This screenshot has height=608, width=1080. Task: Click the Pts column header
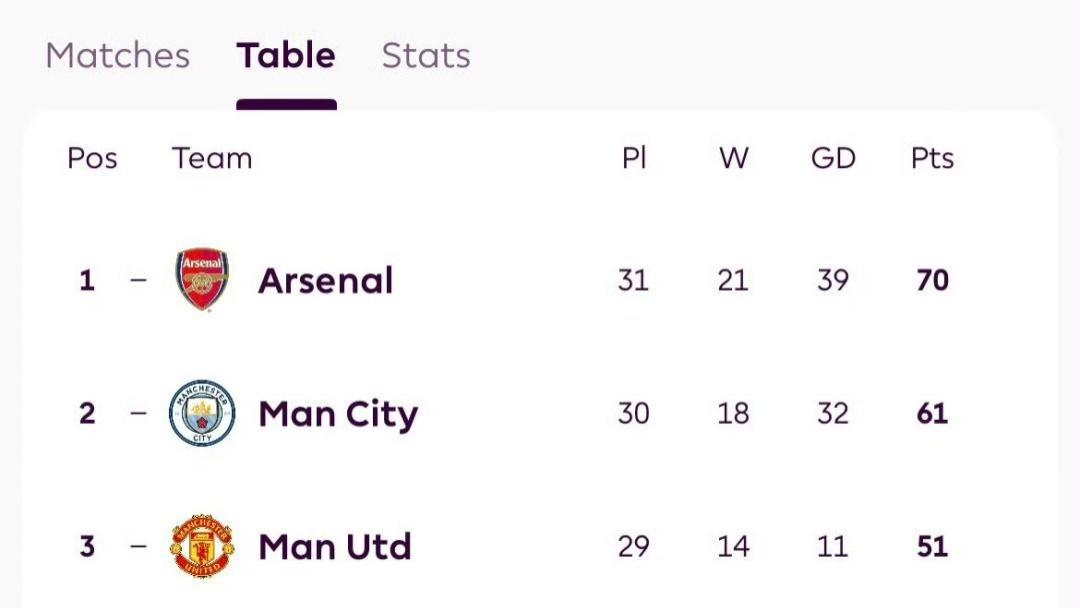(932, 158)
